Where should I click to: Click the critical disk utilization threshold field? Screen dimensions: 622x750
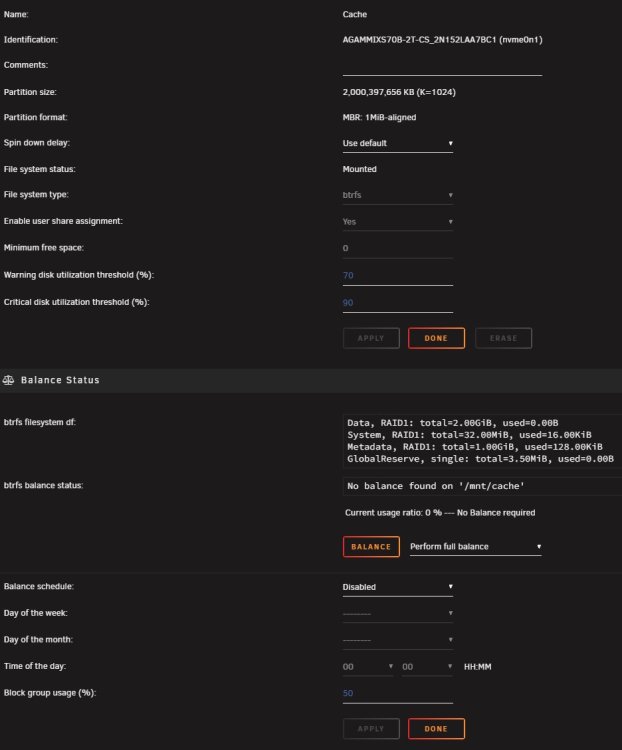398,303
